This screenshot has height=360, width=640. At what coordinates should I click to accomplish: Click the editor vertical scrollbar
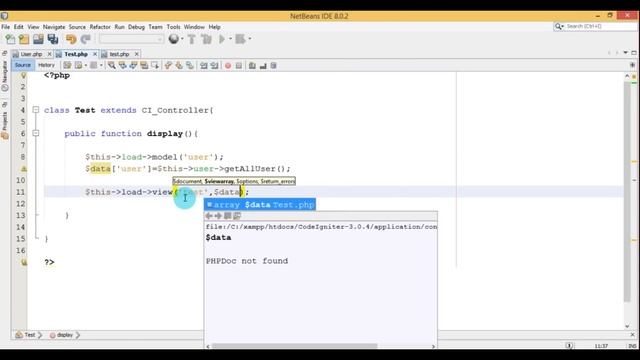[627, 192]
